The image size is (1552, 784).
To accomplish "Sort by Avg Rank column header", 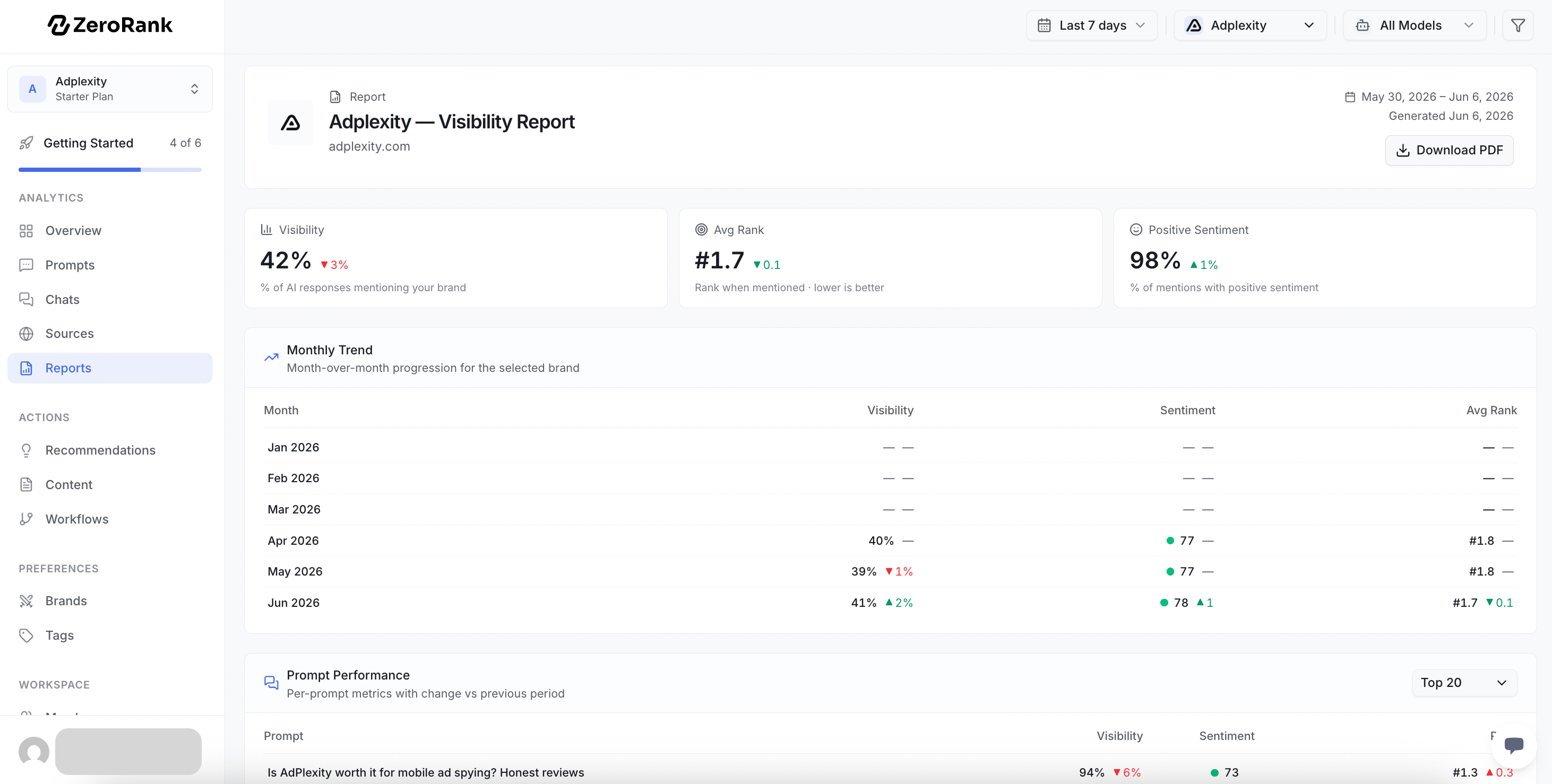I will (1491, 410).
